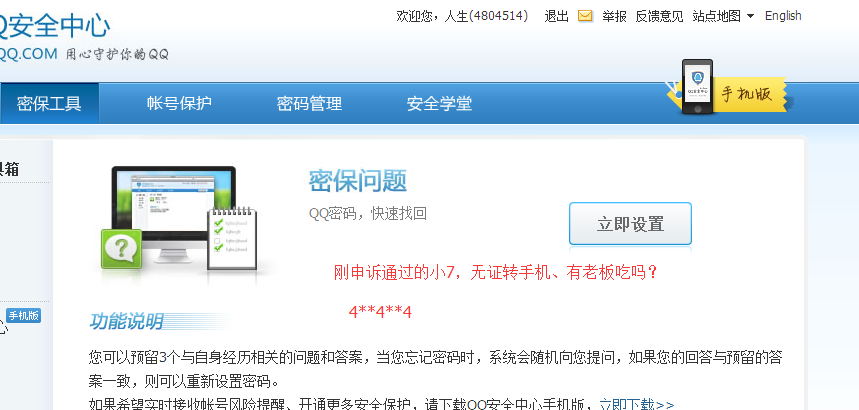Click the 密保问题 computer illustration
859x410 pixels.
(x=180, y=220)
